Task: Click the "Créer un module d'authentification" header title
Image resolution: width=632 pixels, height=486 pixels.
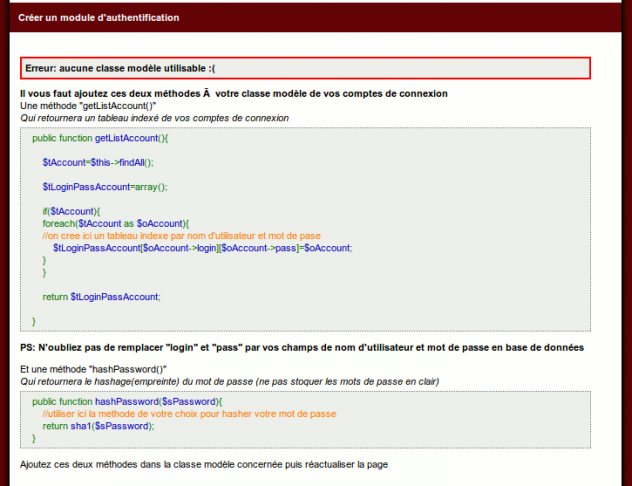Action: tap(99, 17)
